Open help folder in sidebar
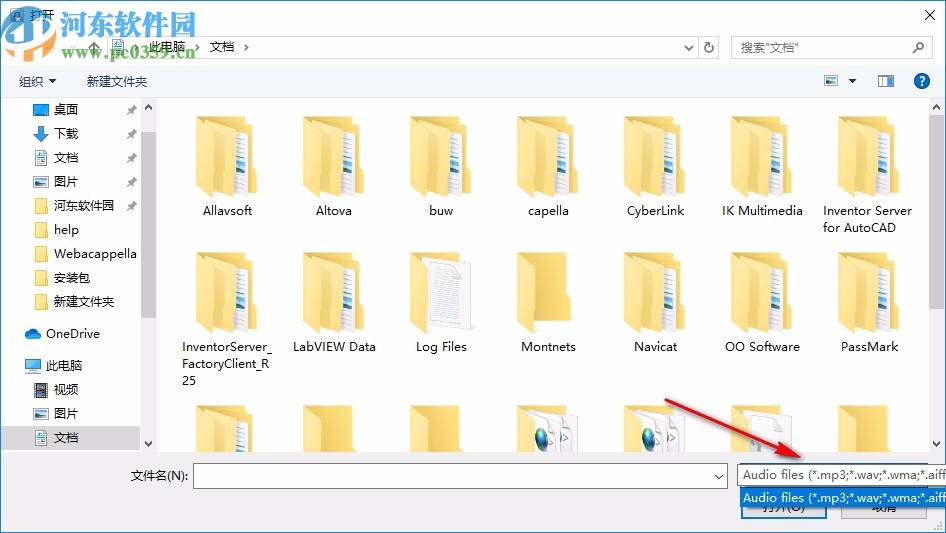The width and height of the screenshot is (946, 533). [x=66, y=230]
